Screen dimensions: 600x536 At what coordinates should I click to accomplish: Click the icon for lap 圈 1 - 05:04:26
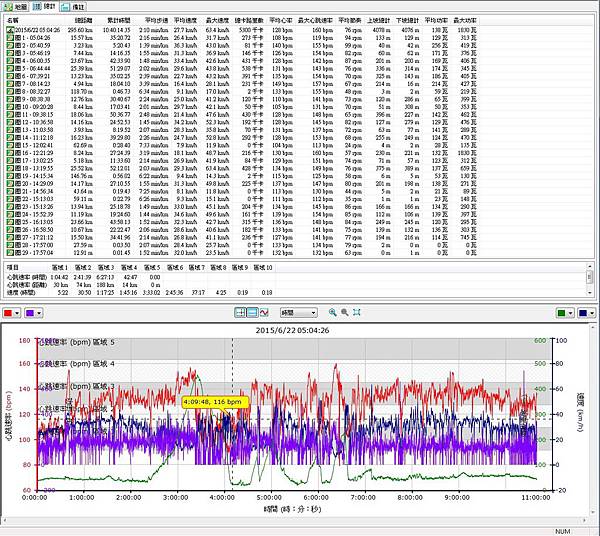click(x=10, y=37)
